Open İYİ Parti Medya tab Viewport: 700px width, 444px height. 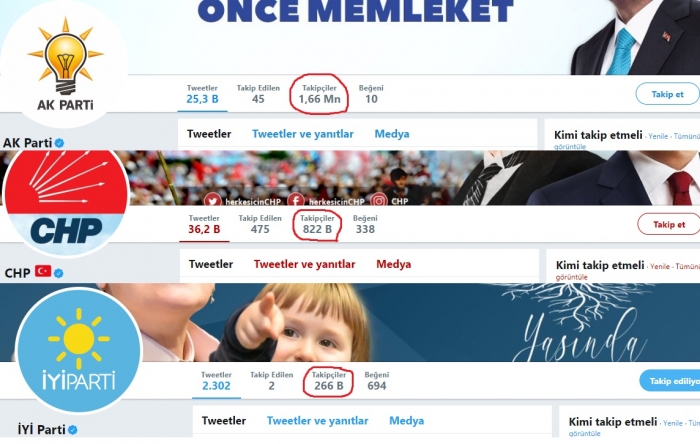pos(406,421)
